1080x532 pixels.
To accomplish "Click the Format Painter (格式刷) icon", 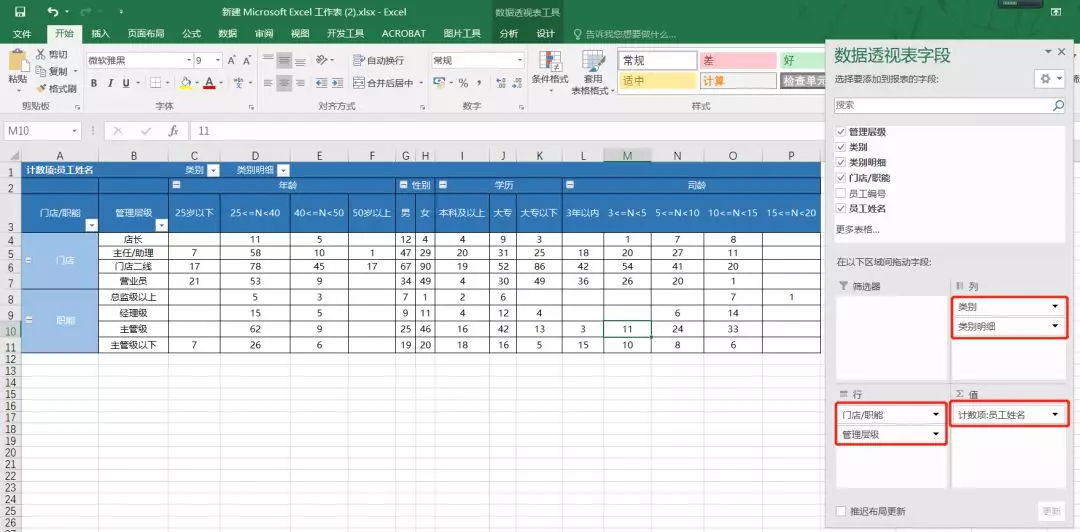I will (41, 88).
